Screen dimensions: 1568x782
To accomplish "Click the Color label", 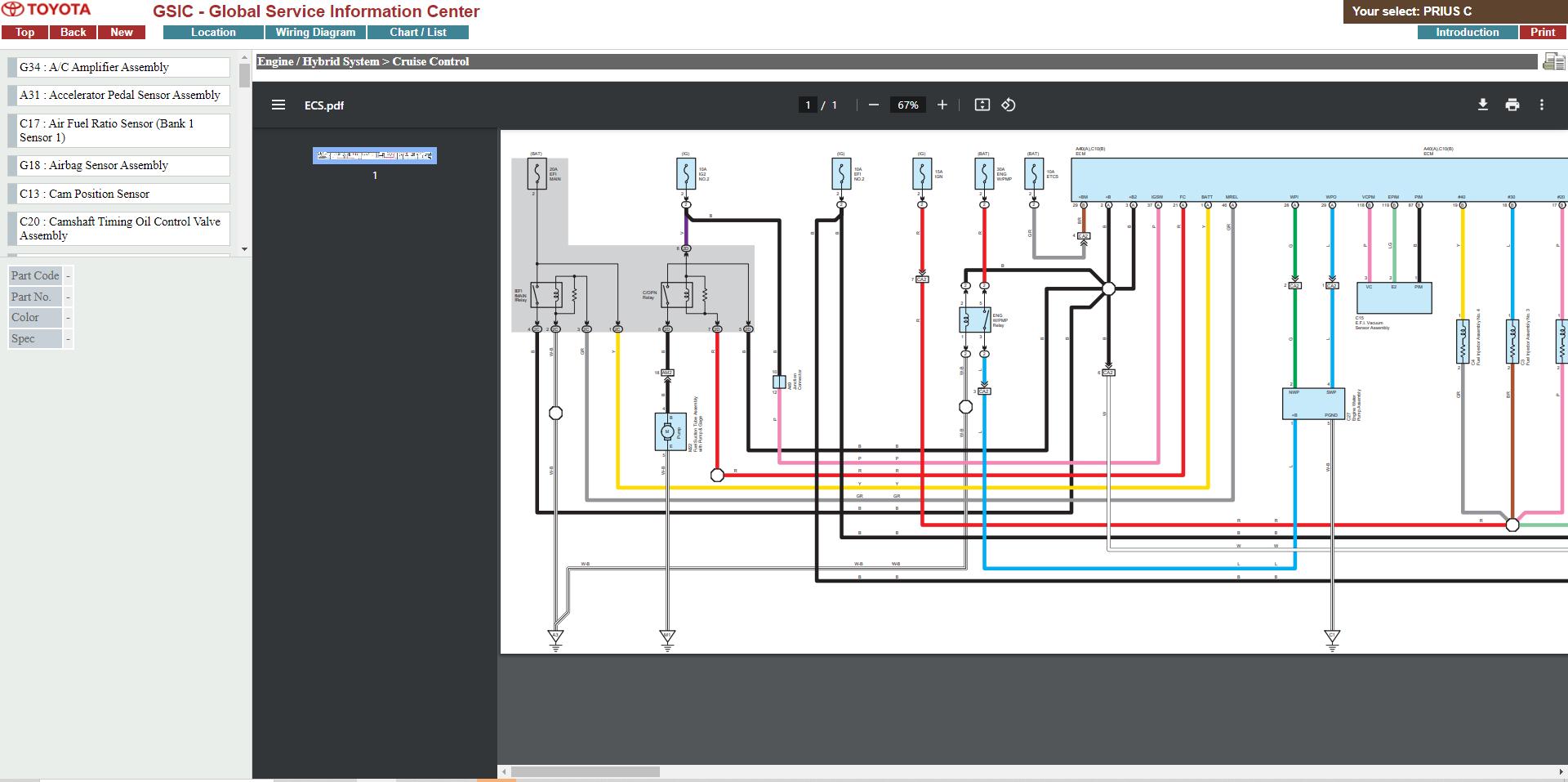I will coord(35,317).
